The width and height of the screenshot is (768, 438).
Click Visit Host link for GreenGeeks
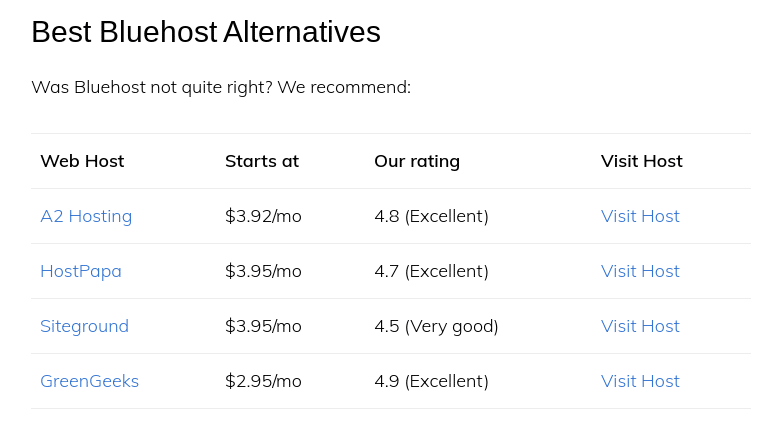click(640, 381)
